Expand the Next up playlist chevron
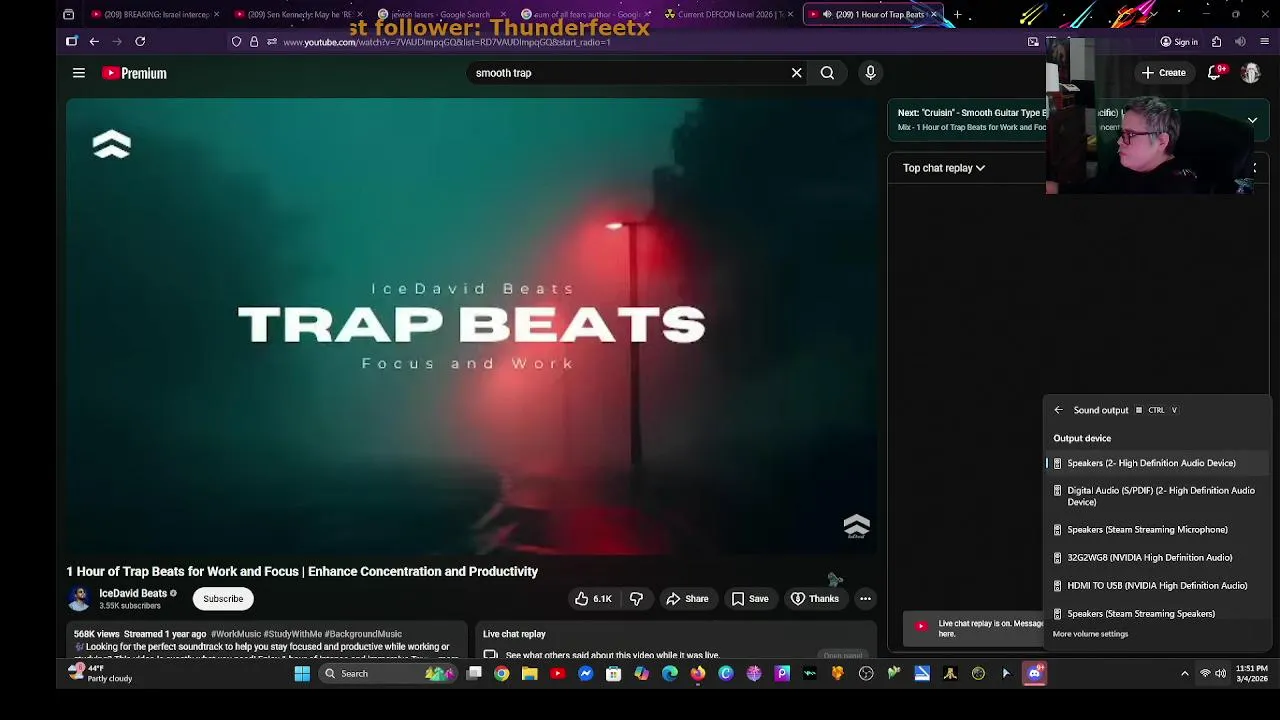This screenshot has height=720, width=1280. click(x=1252, y=120)
